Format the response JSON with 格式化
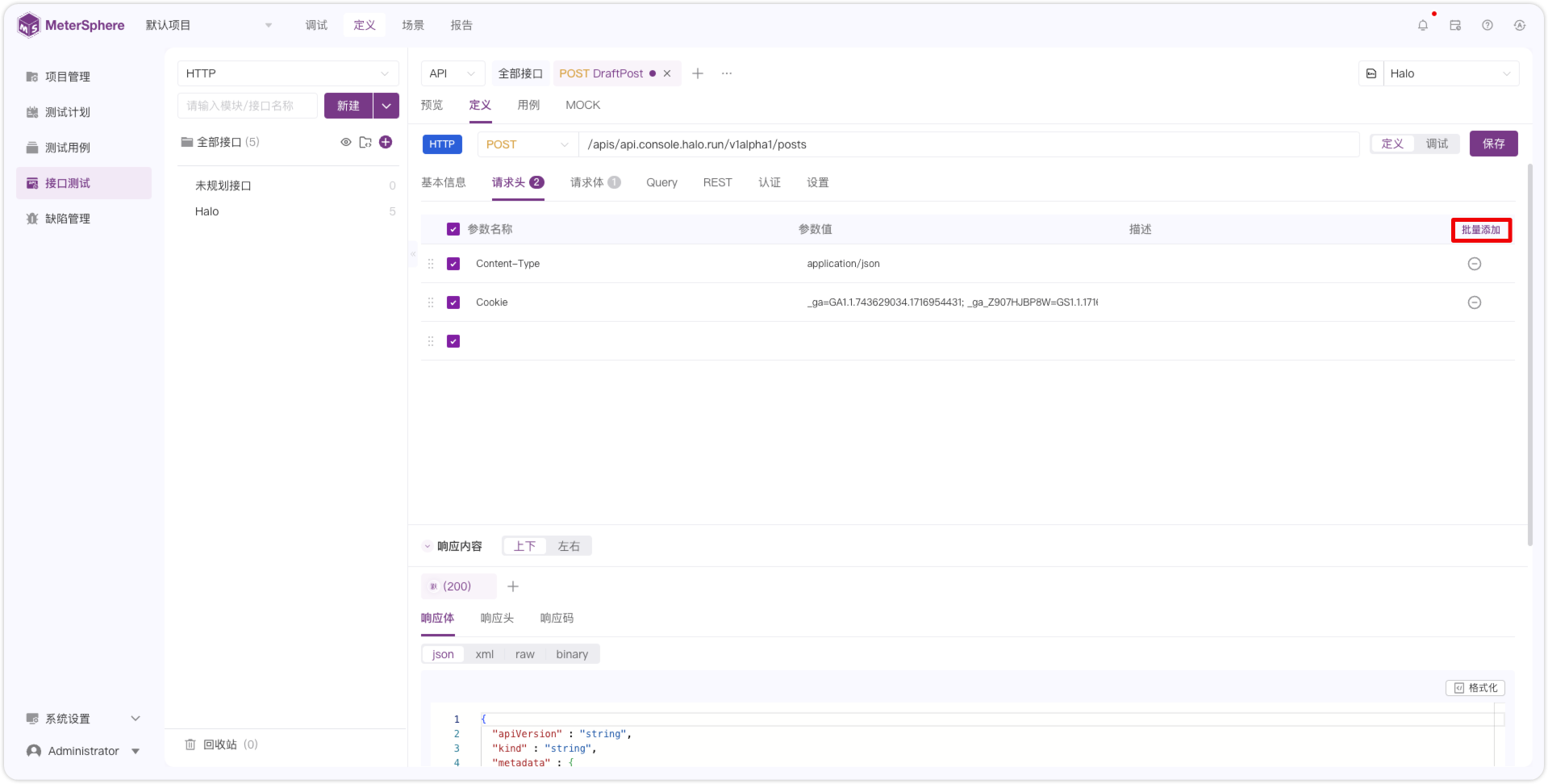Screen dimensions: 1548x784 pos(1475,688)
